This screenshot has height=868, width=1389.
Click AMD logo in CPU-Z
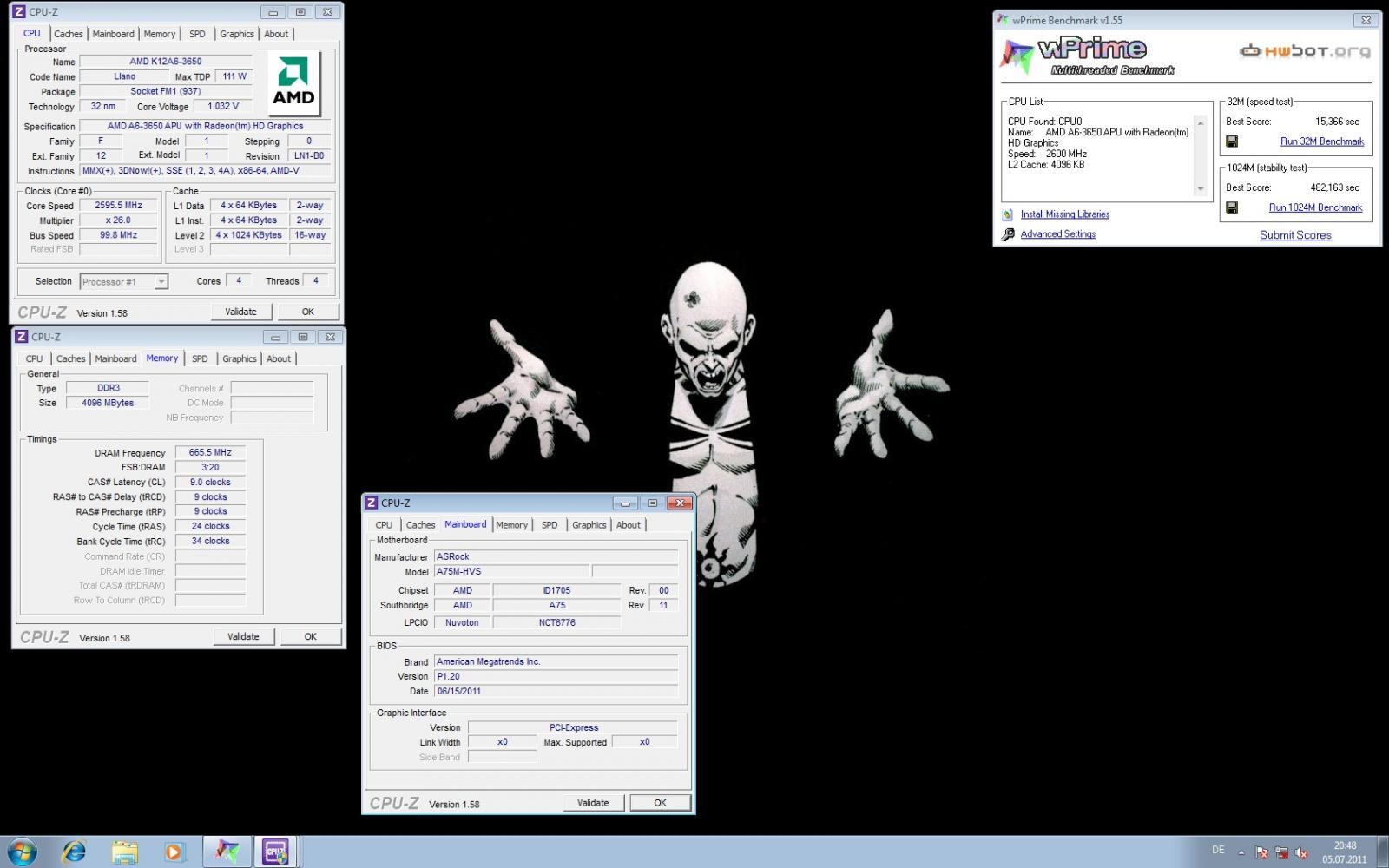click(x=293, y=83)
